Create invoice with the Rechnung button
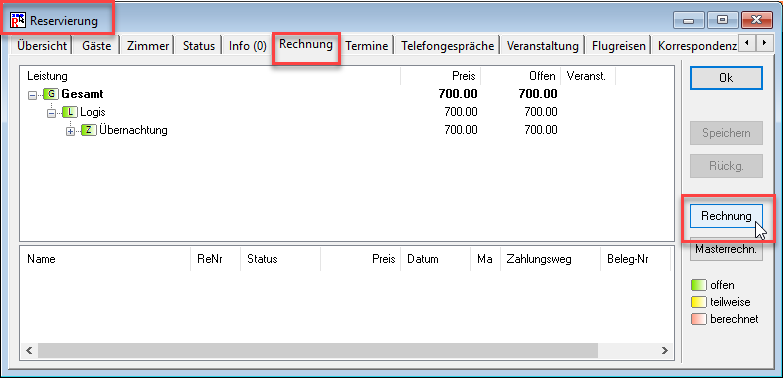783x378 pixels. 726,216
